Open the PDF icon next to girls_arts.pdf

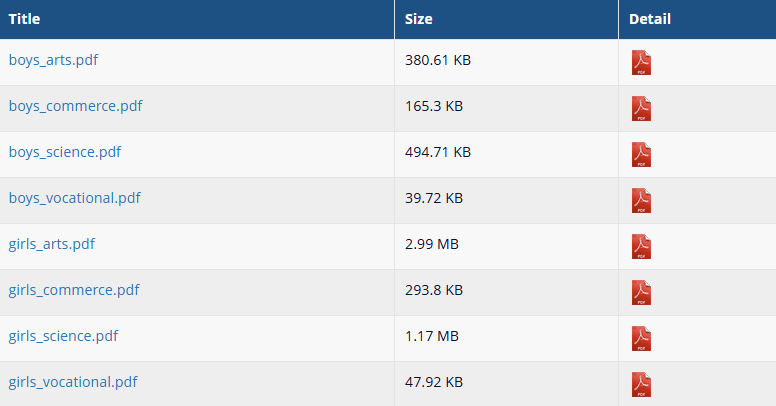click(641, 247)
